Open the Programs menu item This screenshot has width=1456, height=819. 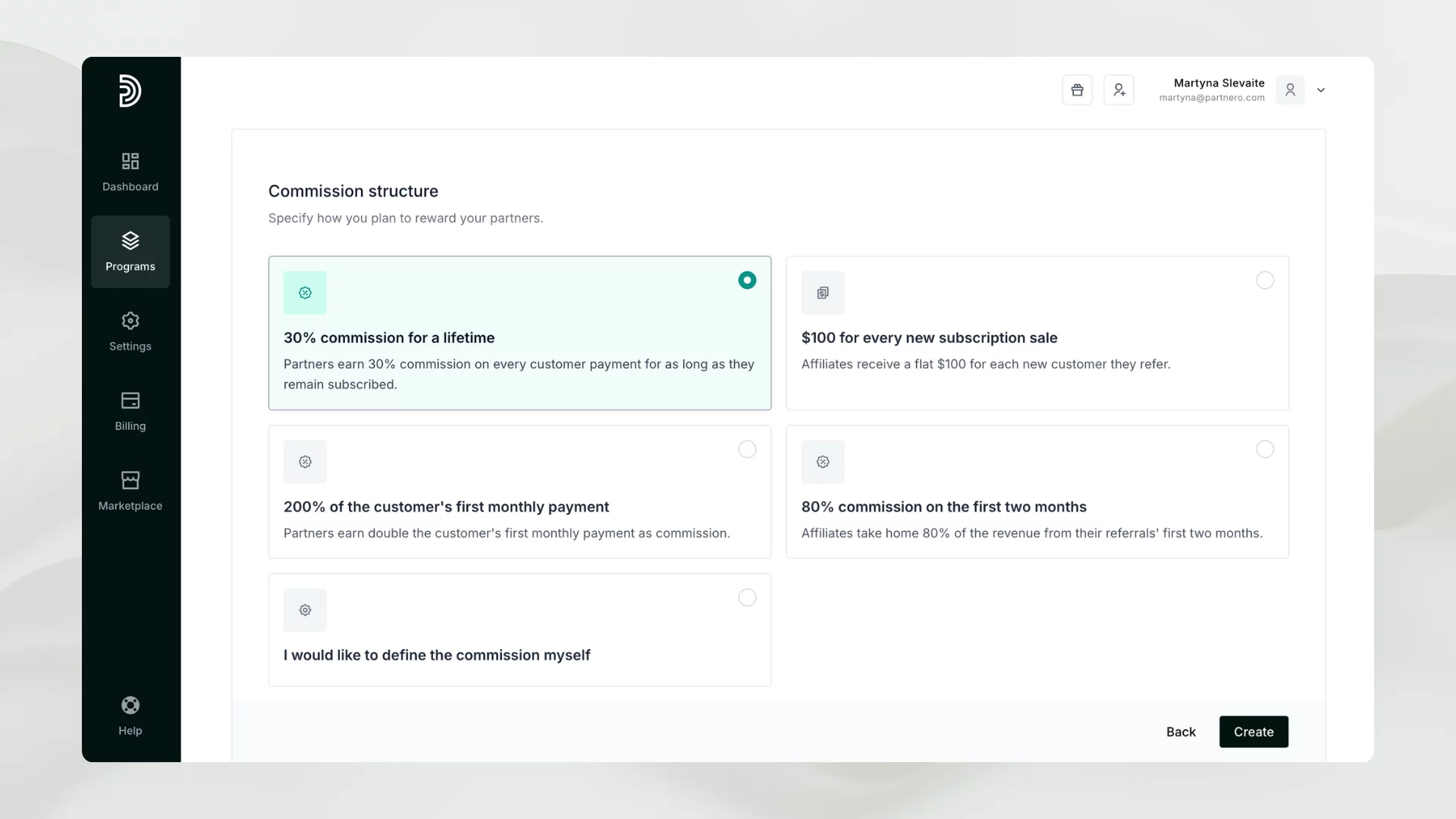coord(130,252)
